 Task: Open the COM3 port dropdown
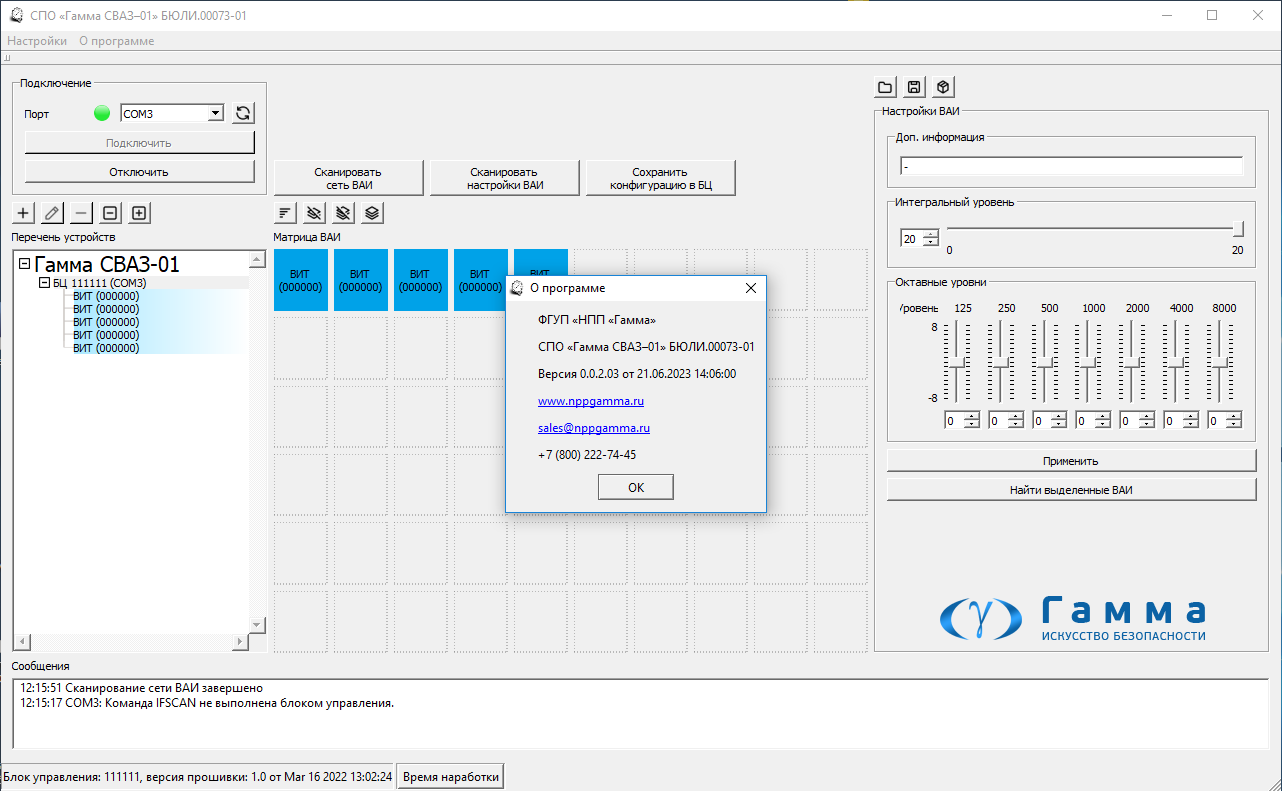[x=215, y=114]
